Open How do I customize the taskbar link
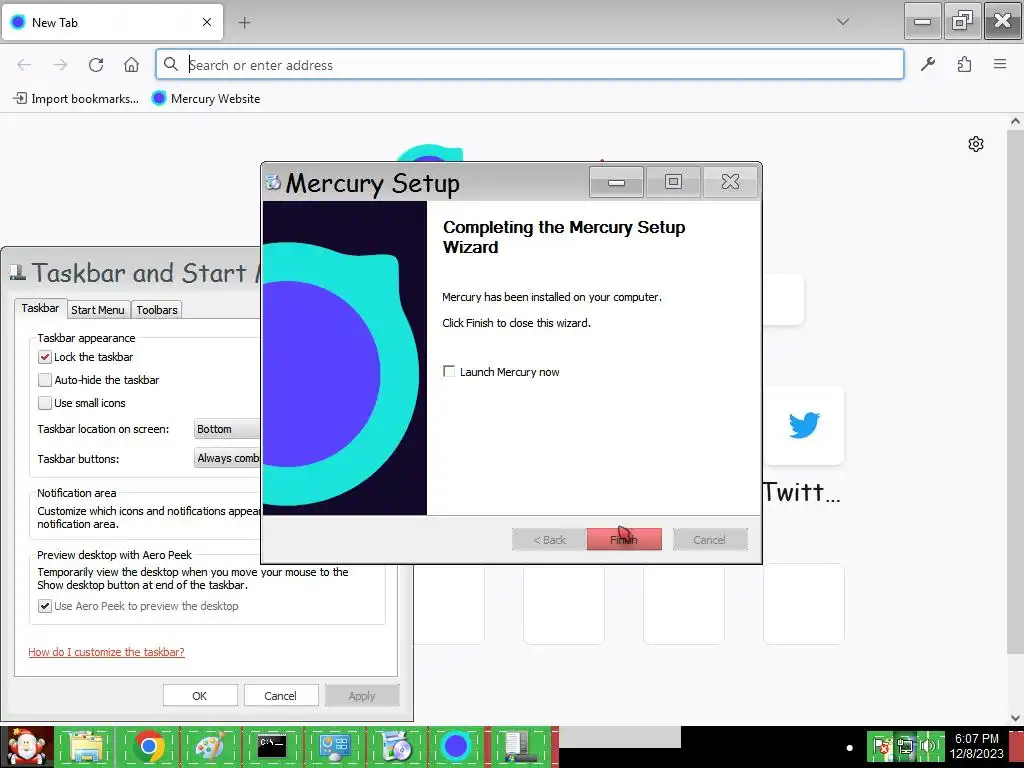The image size is (1024, 768). (106, 652)
